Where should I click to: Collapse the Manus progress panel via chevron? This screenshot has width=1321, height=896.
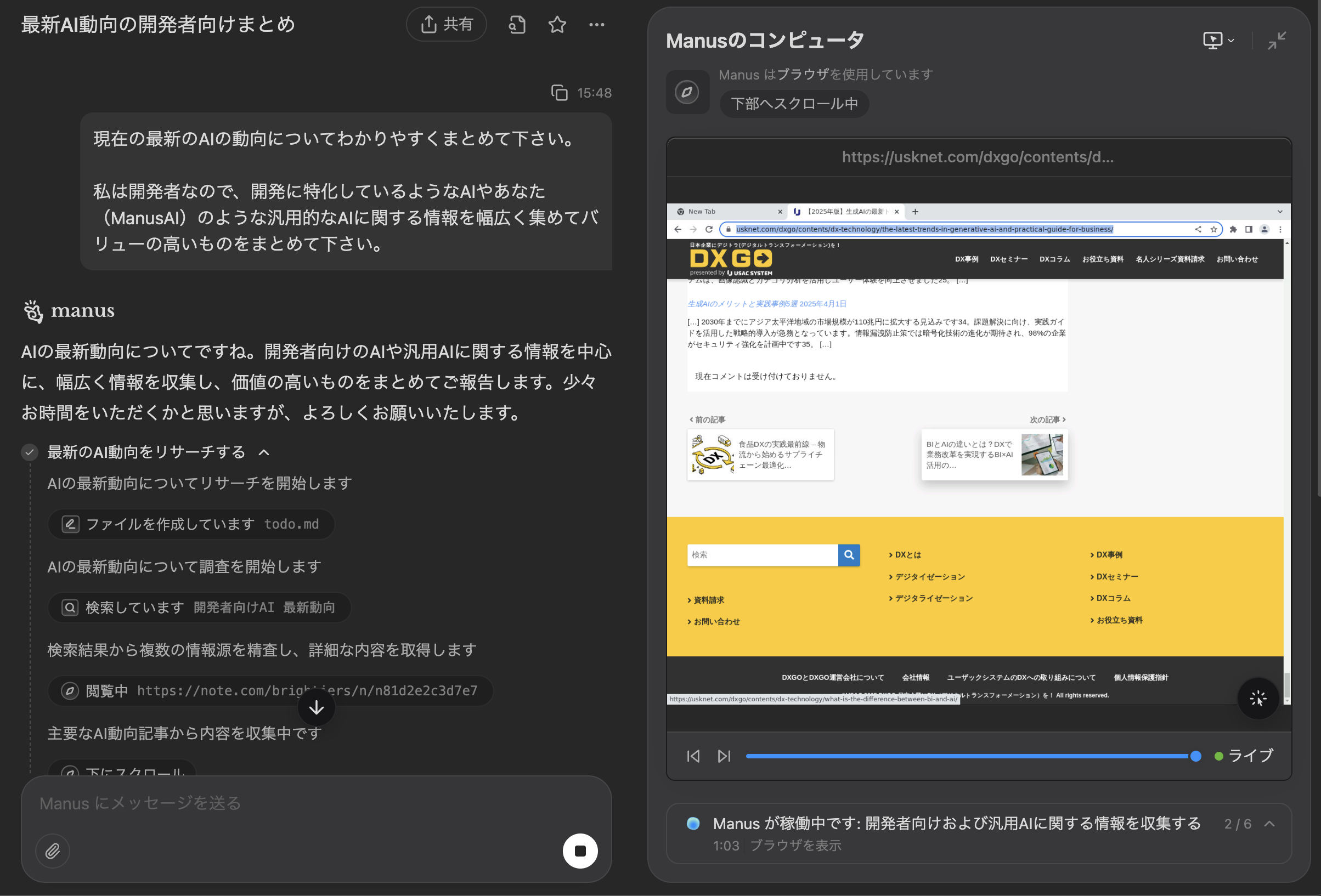coord(1270,824)
